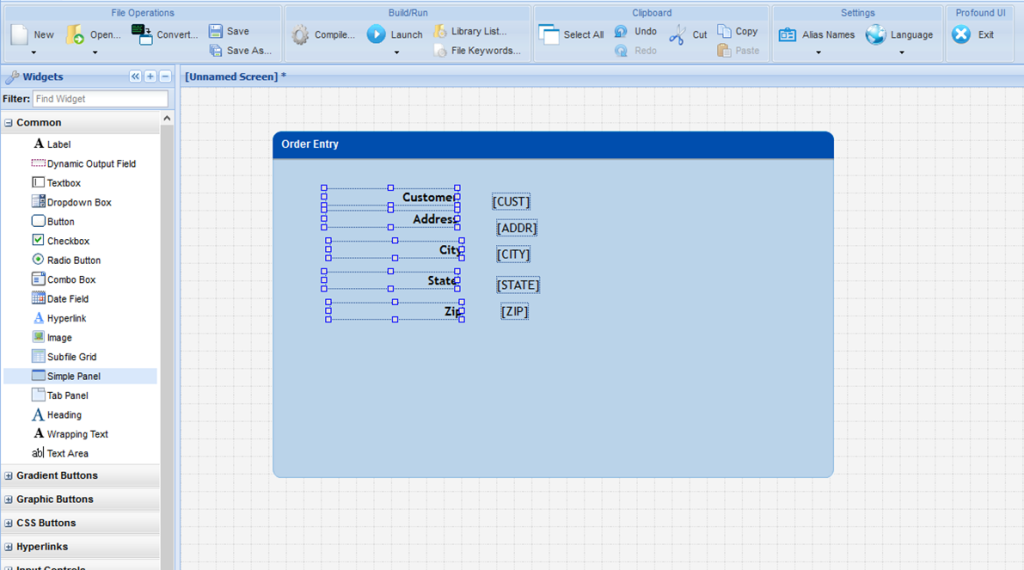The height and width of the screenshot is (570, 1024).
Task: Click the Undo icon
Action: 621,31
